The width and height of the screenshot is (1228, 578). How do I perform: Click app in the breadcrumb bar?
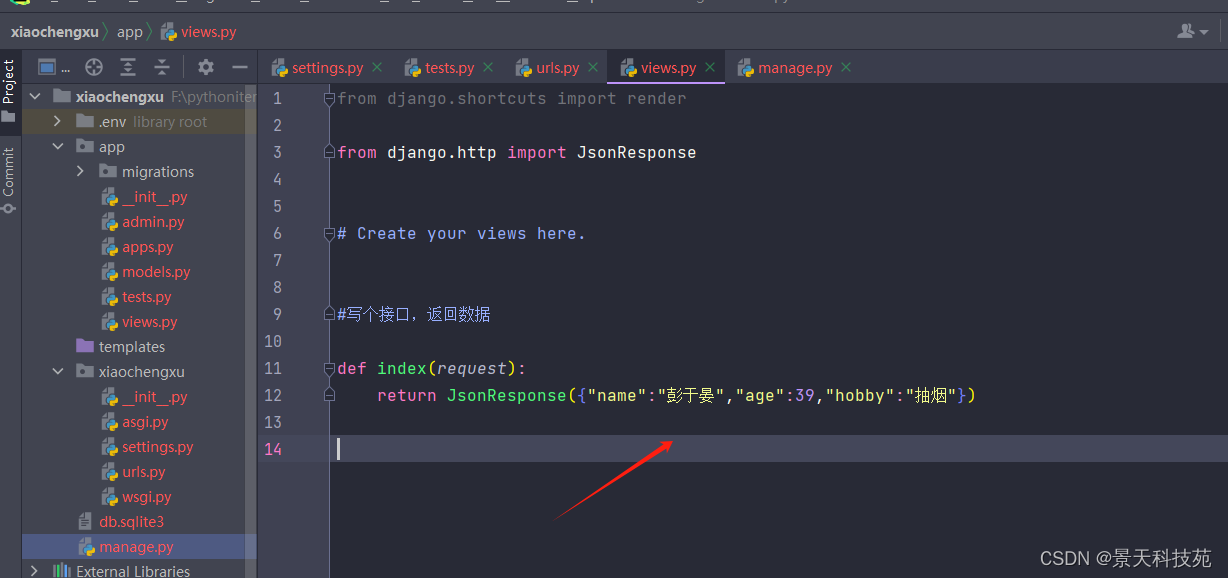point(130,32)
